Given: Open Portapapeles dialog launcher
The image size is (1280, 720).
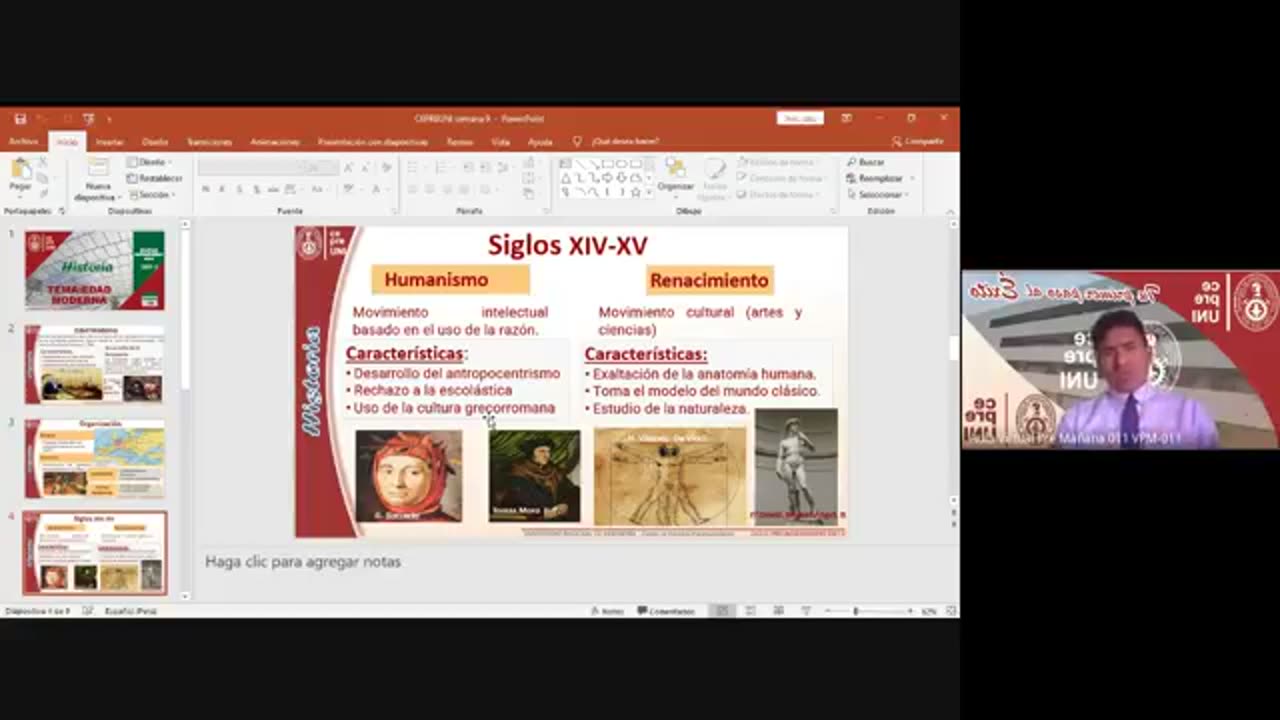Looking at the screenshot, I should coord(62,211).
